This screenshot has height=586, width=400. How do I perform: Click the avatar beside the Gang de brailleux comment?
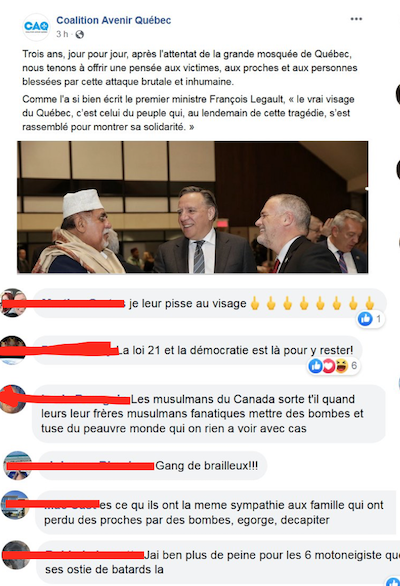[17, 465]
